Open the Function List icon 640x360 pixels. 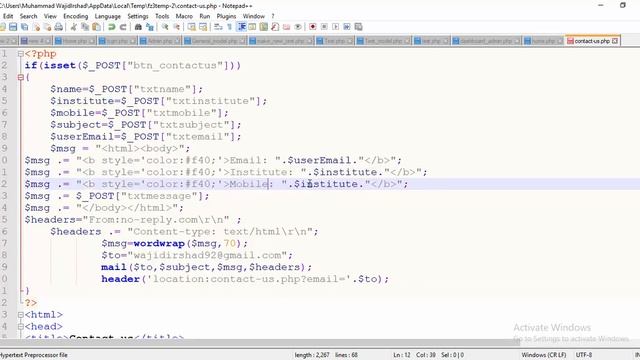[275, 27]
